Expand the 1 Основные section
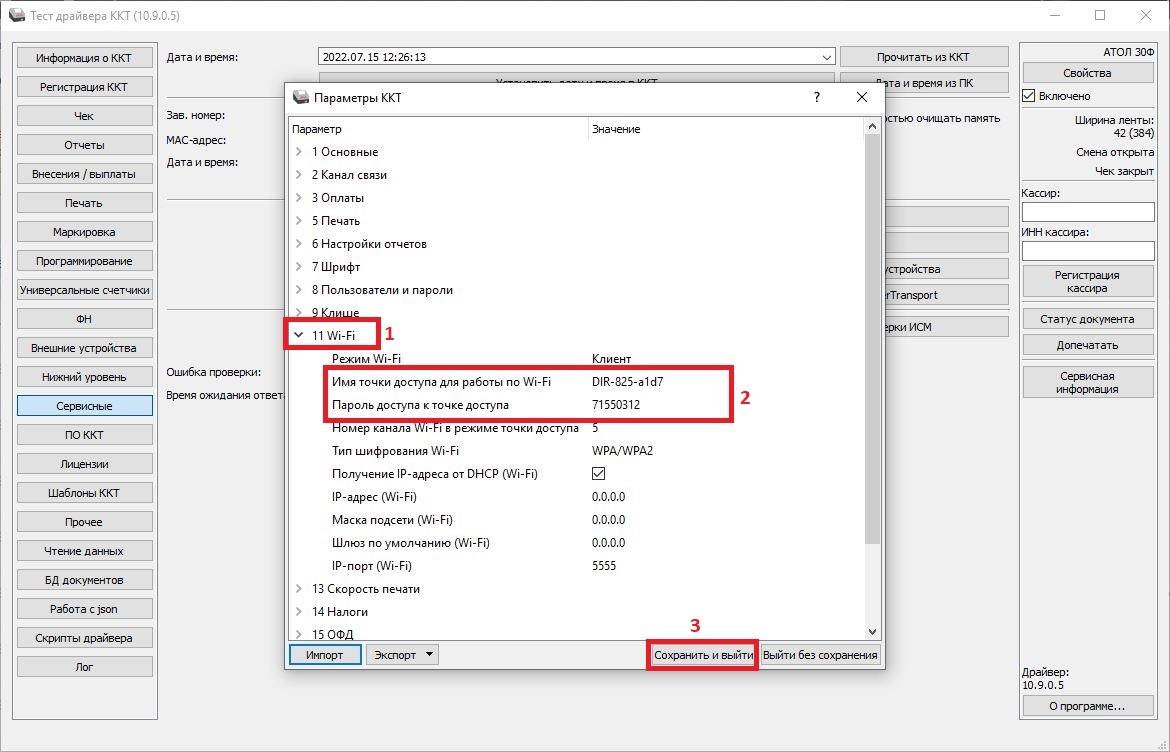This screenshot has height=752, width=1170. pyautogui.click(x=299, y=152)
